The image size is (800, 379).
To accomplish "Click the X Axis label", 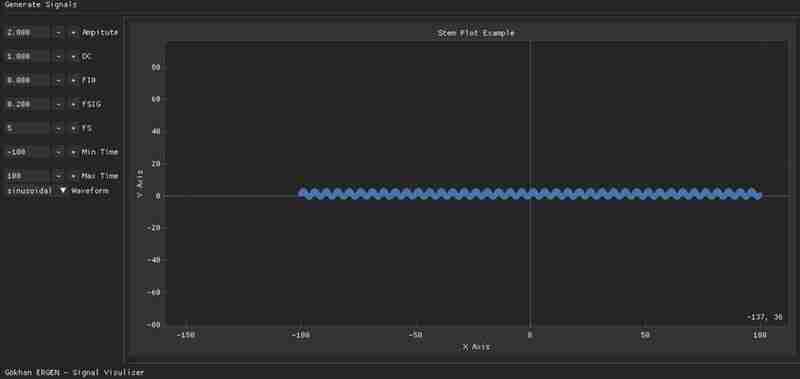I will point(476,347).
